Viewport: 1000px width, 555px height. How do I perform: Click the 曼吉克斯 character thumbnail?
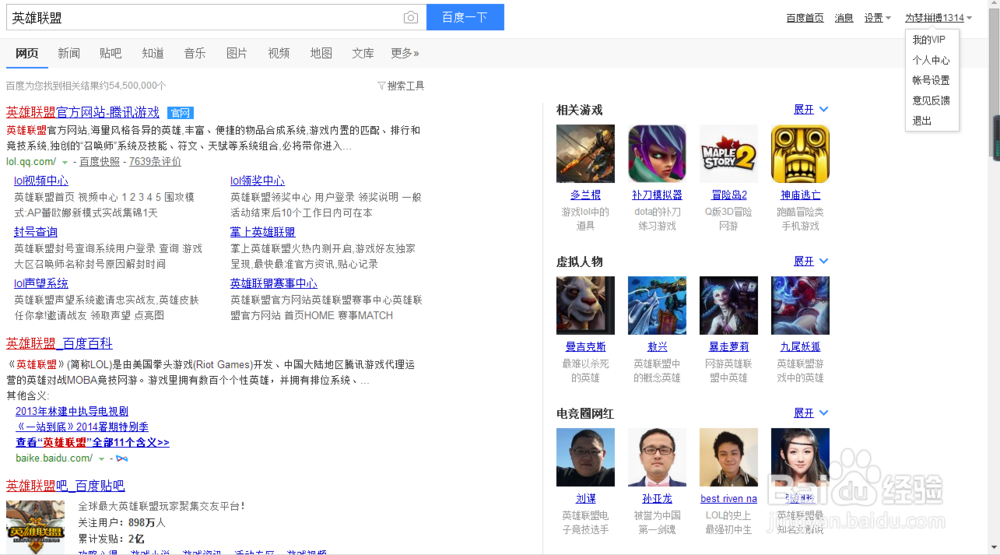pyautogui.click(x=585, y=306)
